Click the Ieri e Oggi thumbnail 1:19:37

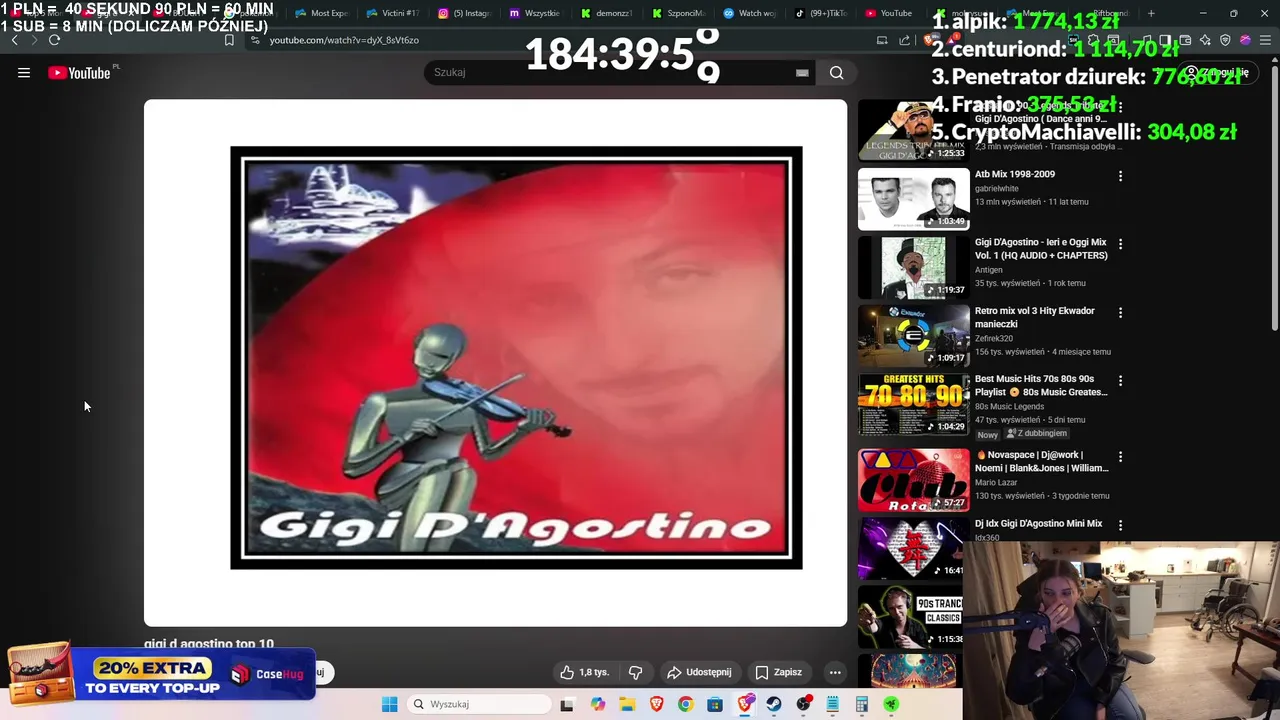(x=913, y=267)
